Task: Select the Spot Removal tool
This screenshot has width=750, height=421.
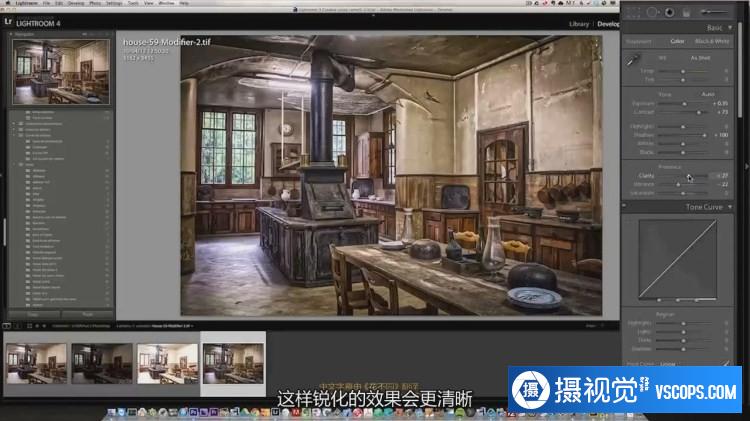Action: point(651,13)
